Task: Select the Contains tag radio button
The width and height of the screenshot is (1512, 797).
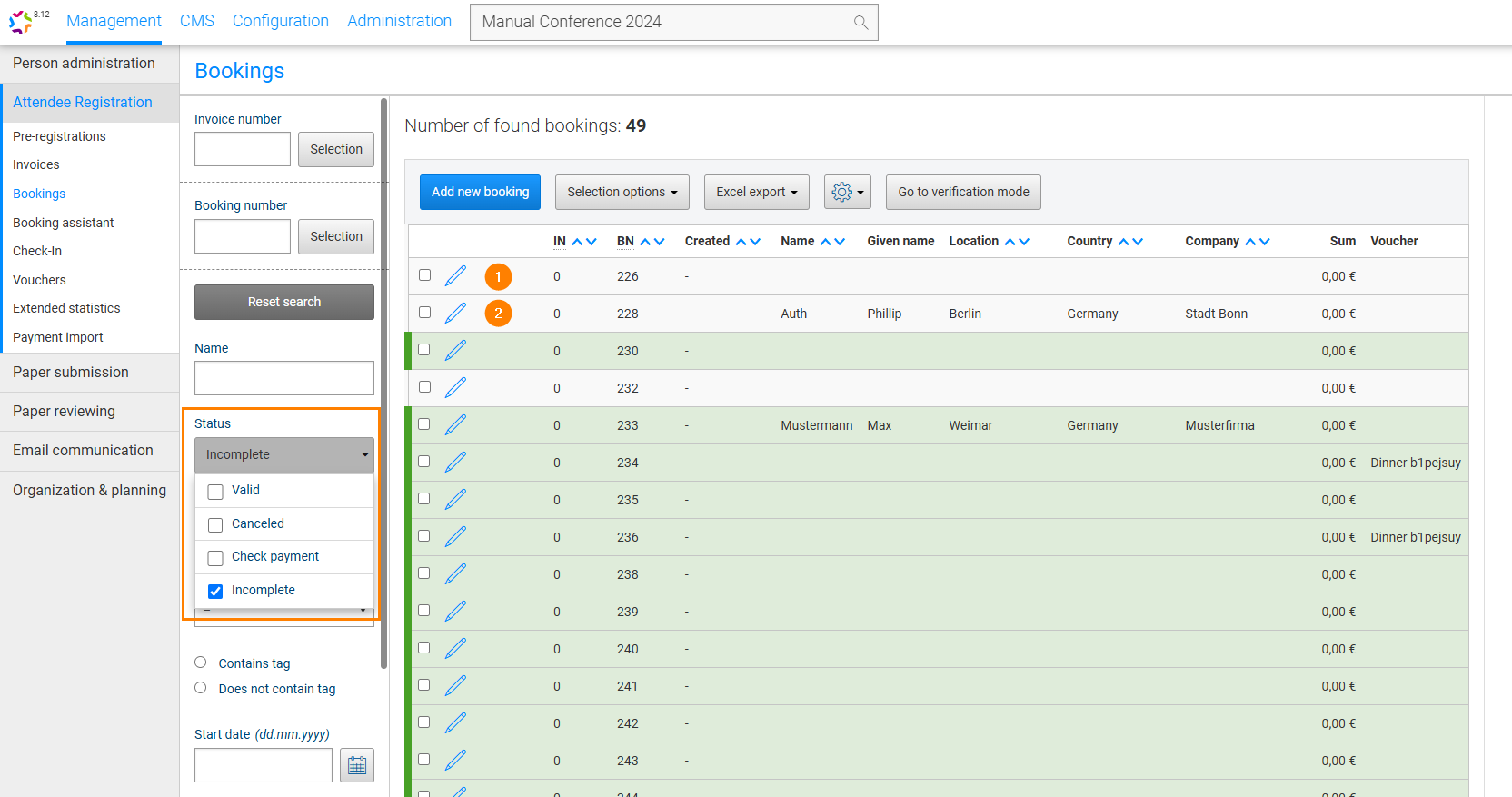Action: tap(201, 663)
